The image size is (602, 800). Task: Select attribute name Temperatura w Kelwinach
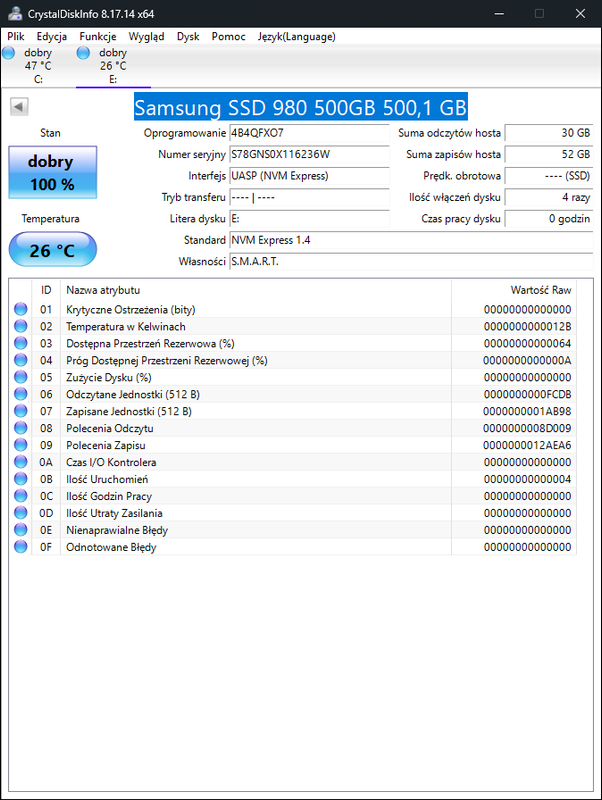[126, 327]
